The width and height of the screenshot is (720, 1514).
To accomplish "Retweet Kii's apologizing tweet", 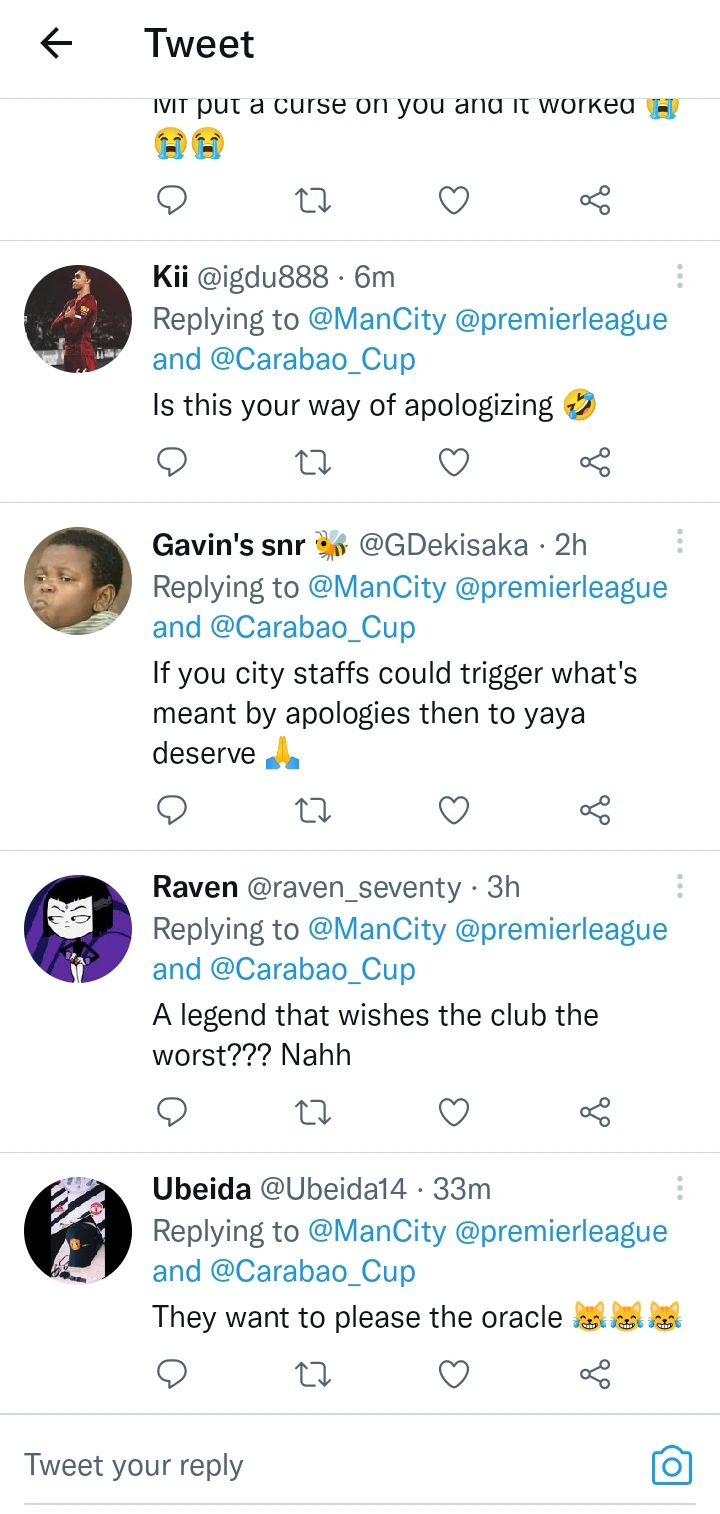I will click(x=314, y=462).
